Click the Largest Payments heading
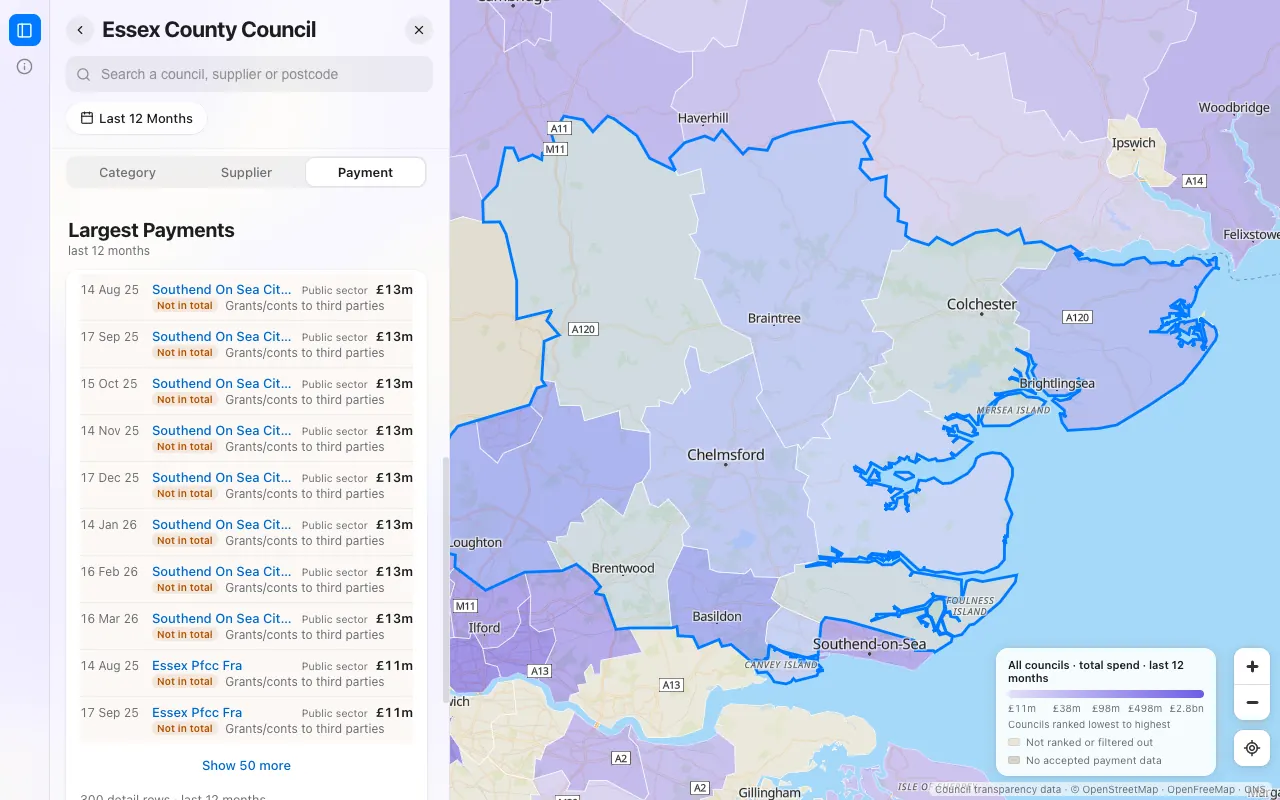The height and width of the screenshot is (800, 1280). (151, 230)
